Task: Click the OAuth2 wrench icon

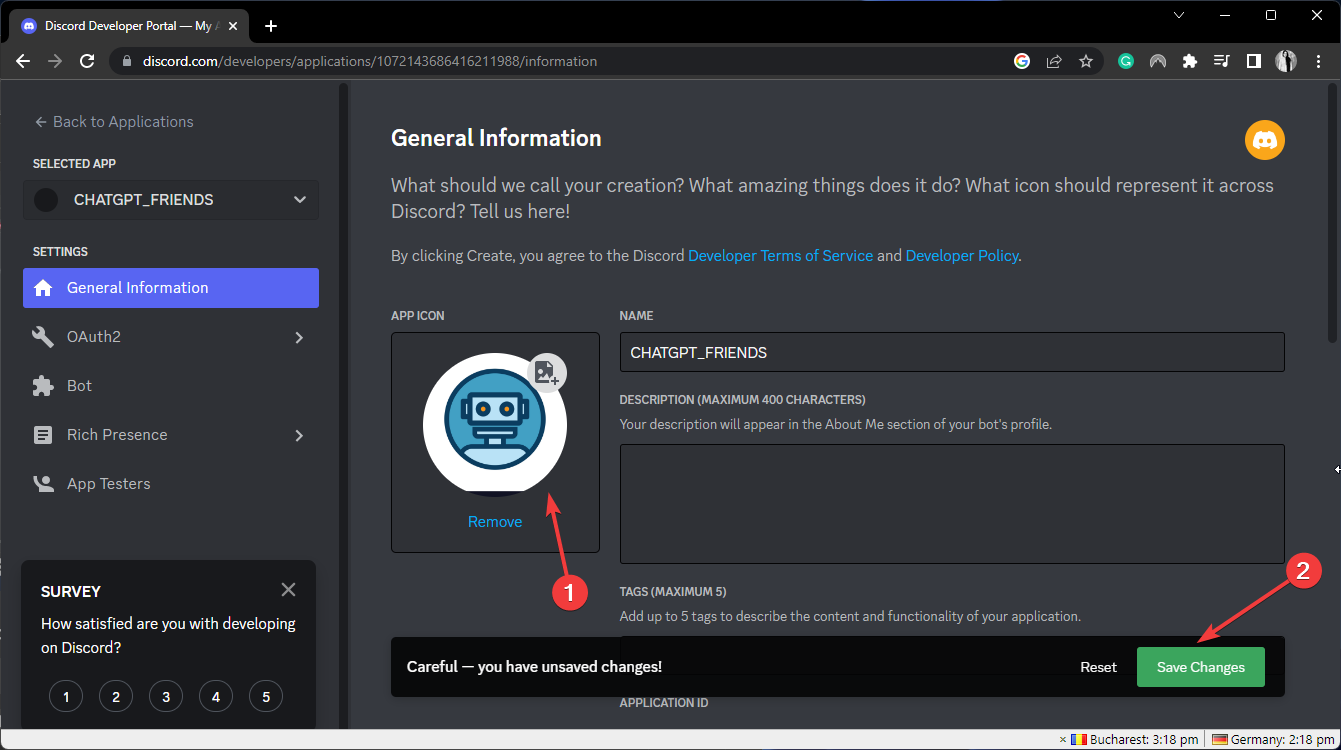Action: click(x=43, y=337)
